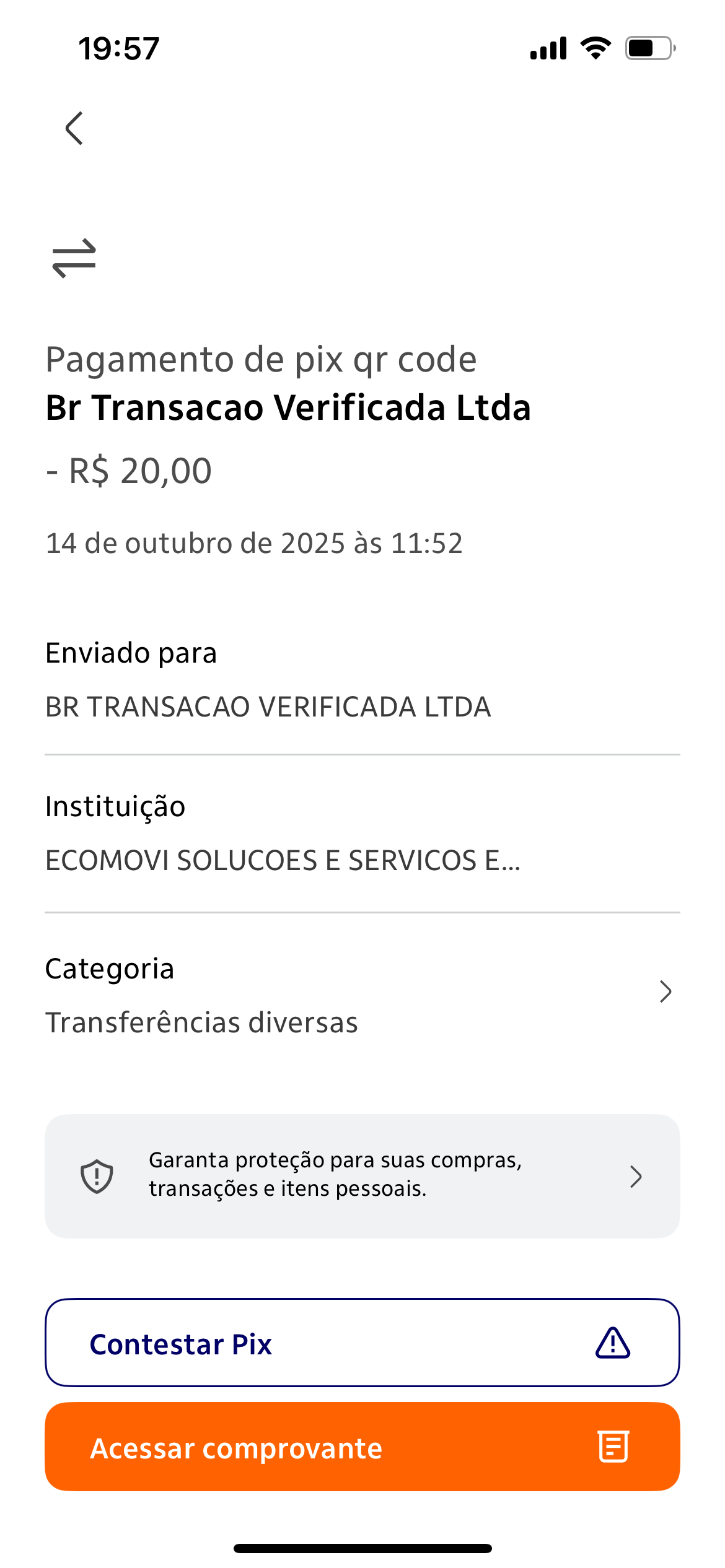725x1568 pixels.
Task: Tap the back arrow icon
Action: [x=74, y=128]
